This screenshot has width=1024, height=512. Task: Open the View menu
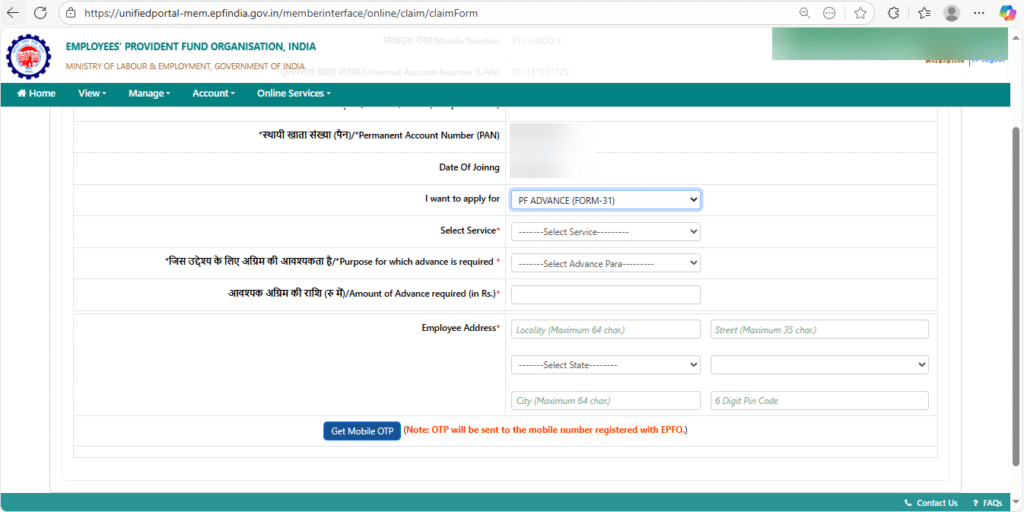(92, 93)
